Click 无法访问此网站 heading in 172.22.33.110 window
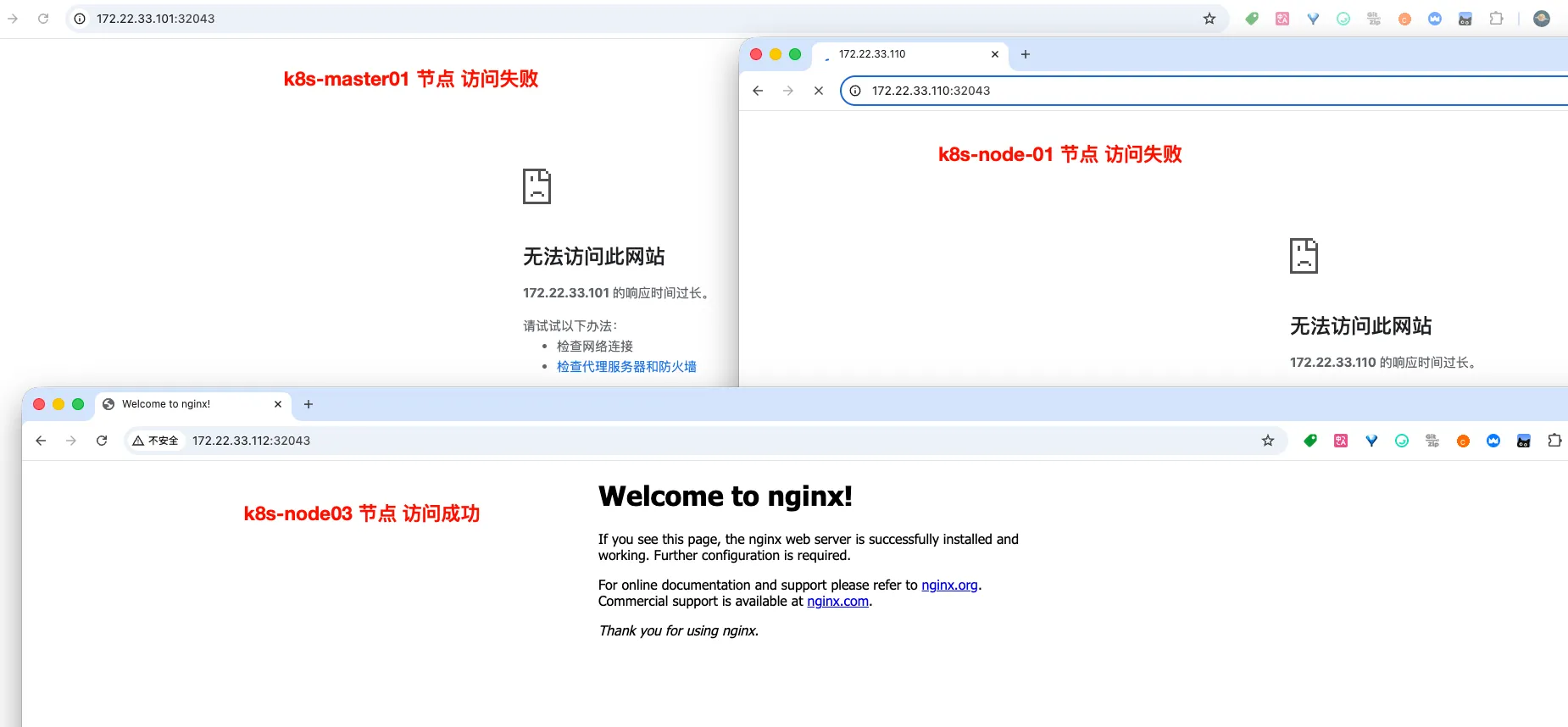This screenshot has height=727, width=1568. pos(1361,326)
